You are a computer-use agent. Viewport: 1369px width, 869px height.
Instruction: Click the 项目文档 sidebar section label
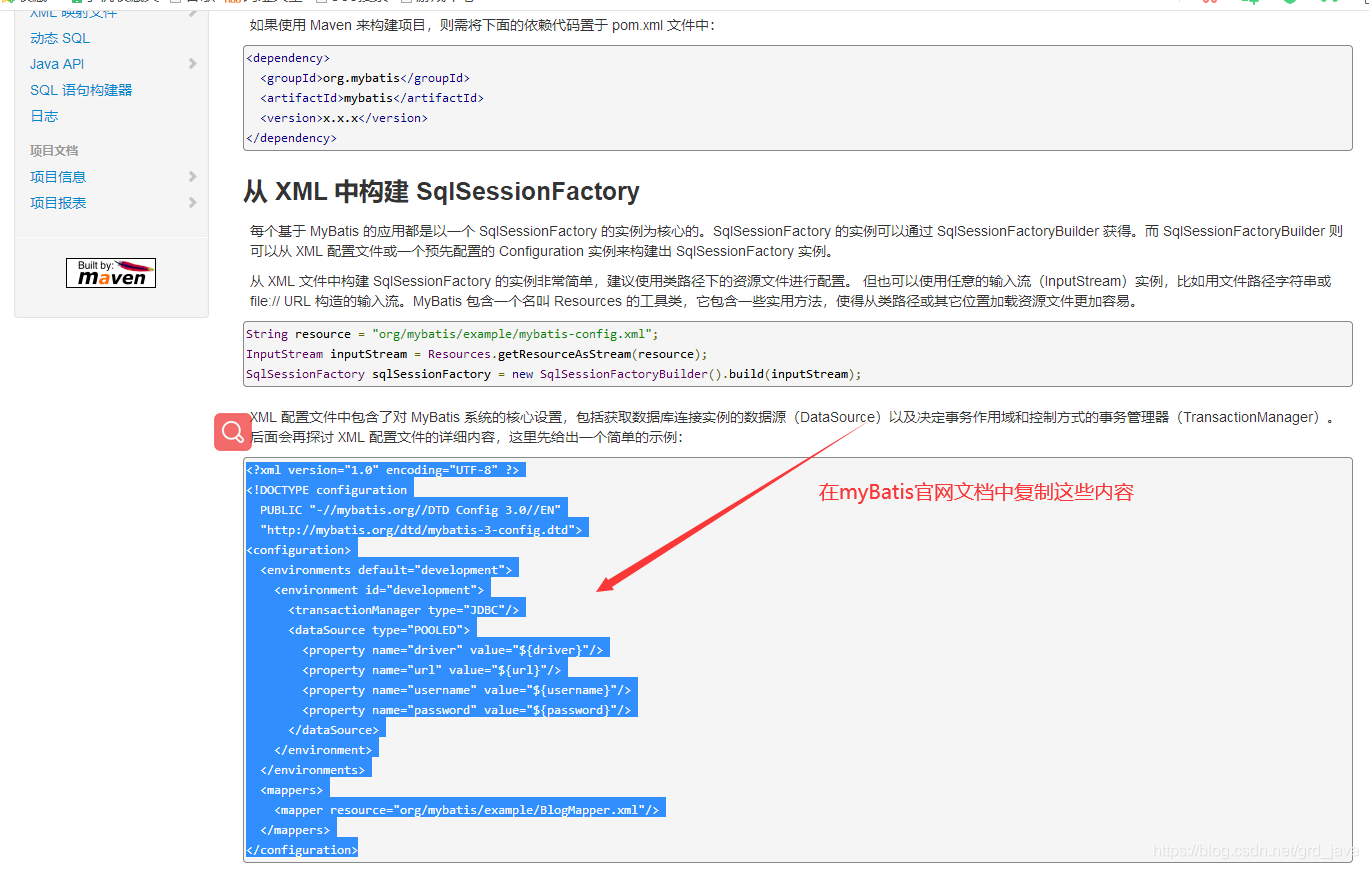[54, 151]
